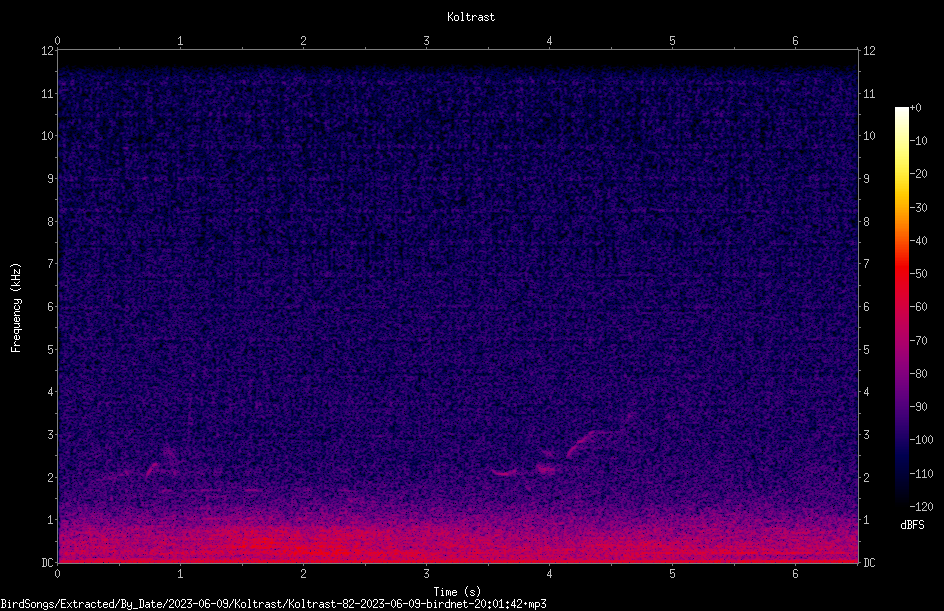Select the BirdSongs file path text at bottom
This screenshot has height=611, width=944.
coord(273,604)
